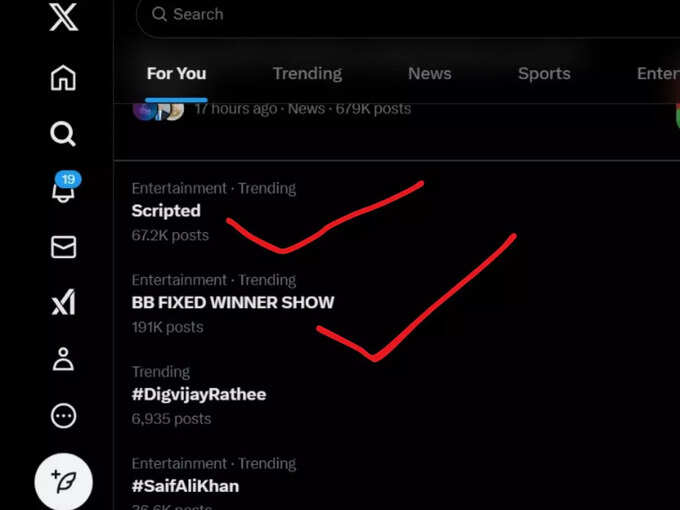The image size is (680, 510).
Task: Open Notifications bell with 19 badge
Action: tap(65, 187)
